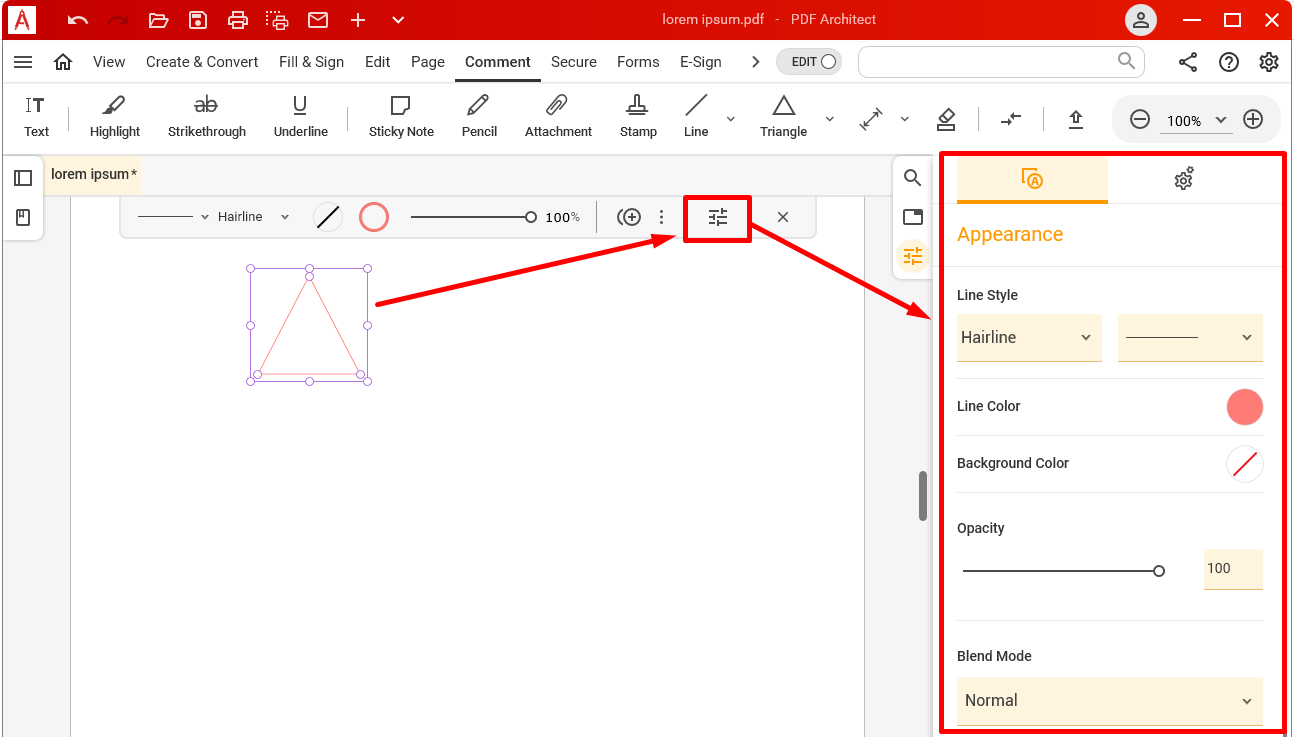Open line style dropdown in floating toolbar
This screenshot has width=1294, height=737.
(173, 217)
